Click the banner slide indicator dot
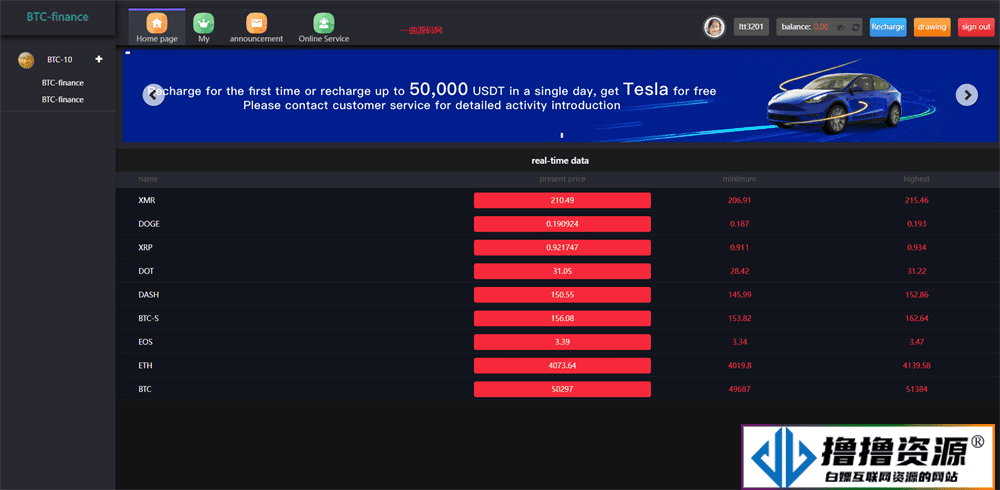This screenshot has height=490, width=1000. click(562, 135)
